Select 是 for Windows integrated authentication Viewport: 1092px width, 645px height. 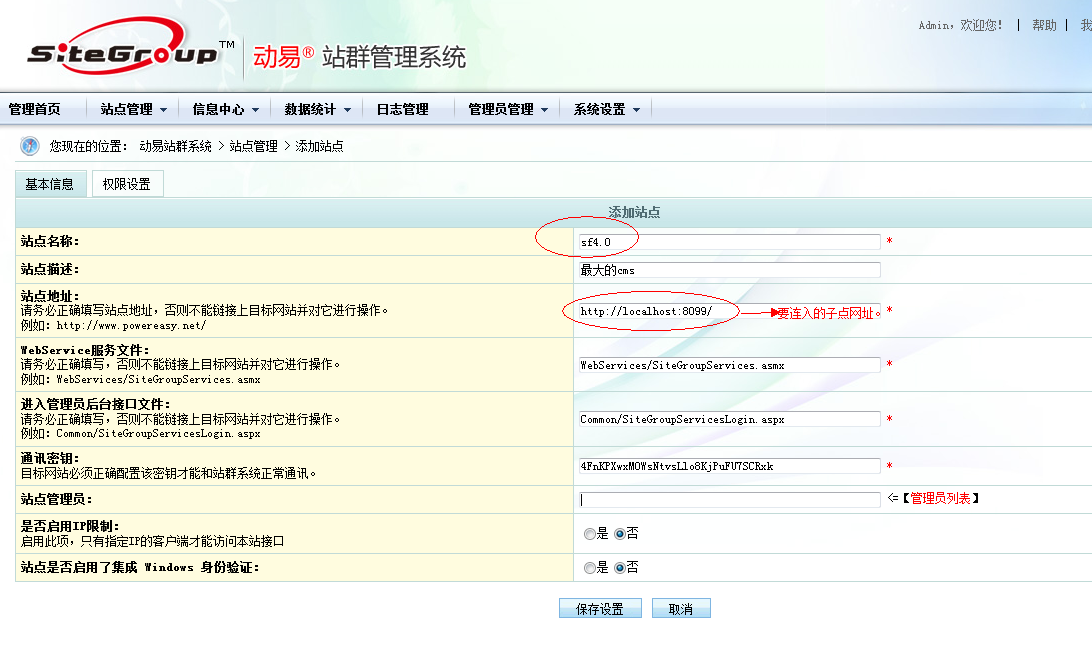(x=589, y=568)
